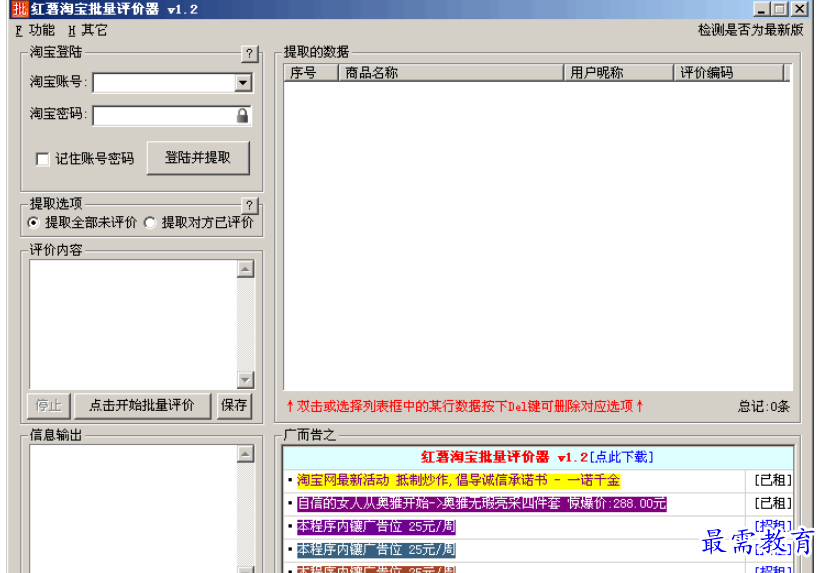Click the purple 本程序内镶广告位 25元/周 ad

pyautogui.click(x=376, y=527)
